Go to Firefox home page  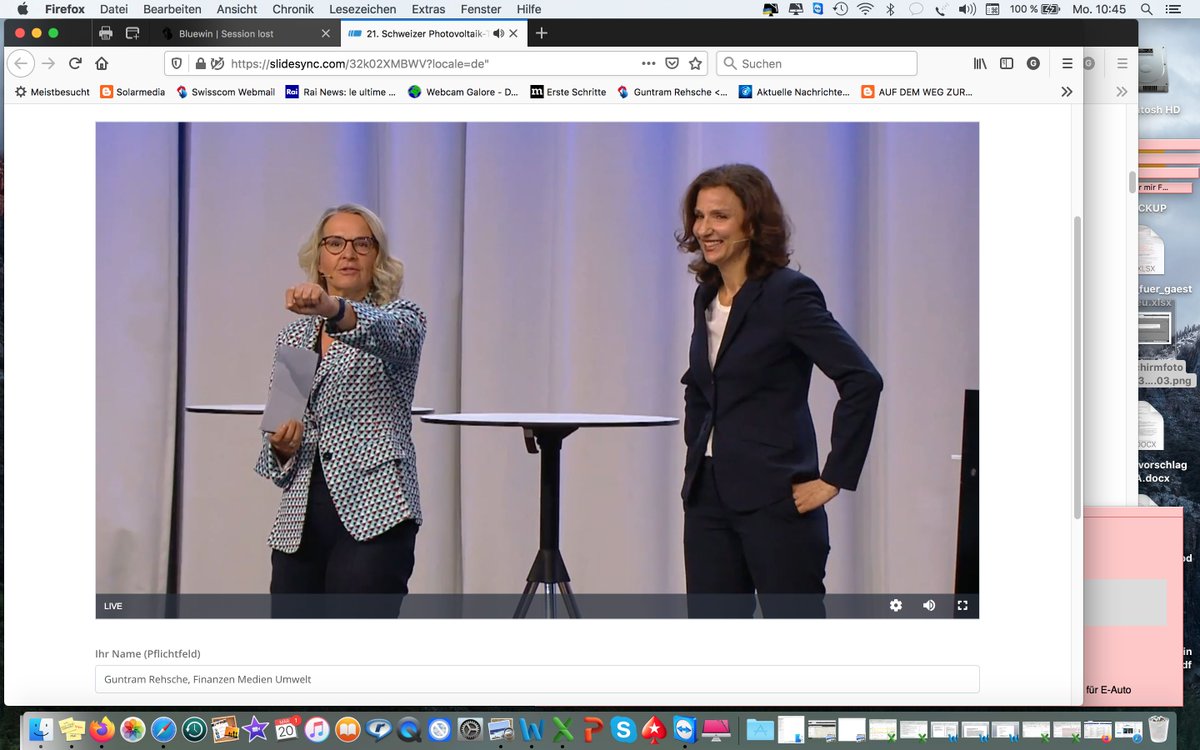(x=101, y=63)
